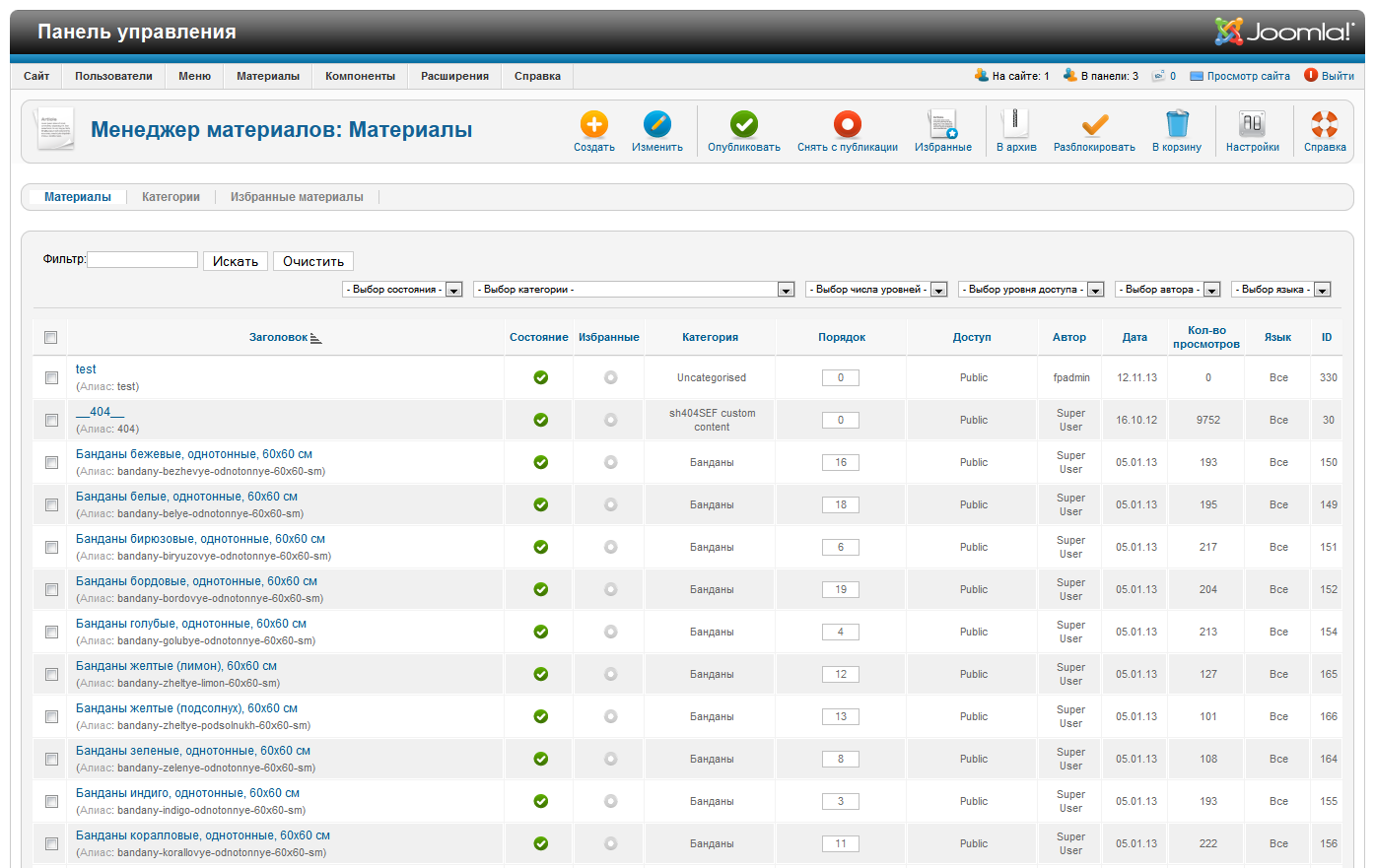Switch to the Категории tab

[171, 197]
